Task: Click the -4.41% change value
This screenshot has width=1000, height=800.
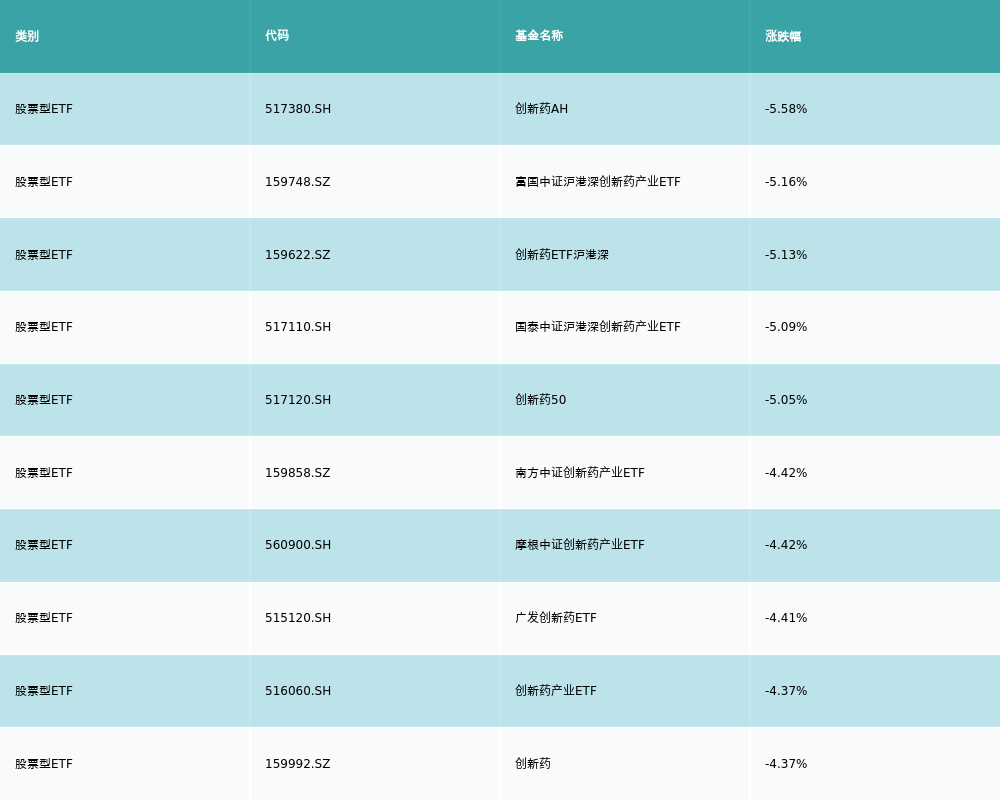Action: (x=786, y=618)
